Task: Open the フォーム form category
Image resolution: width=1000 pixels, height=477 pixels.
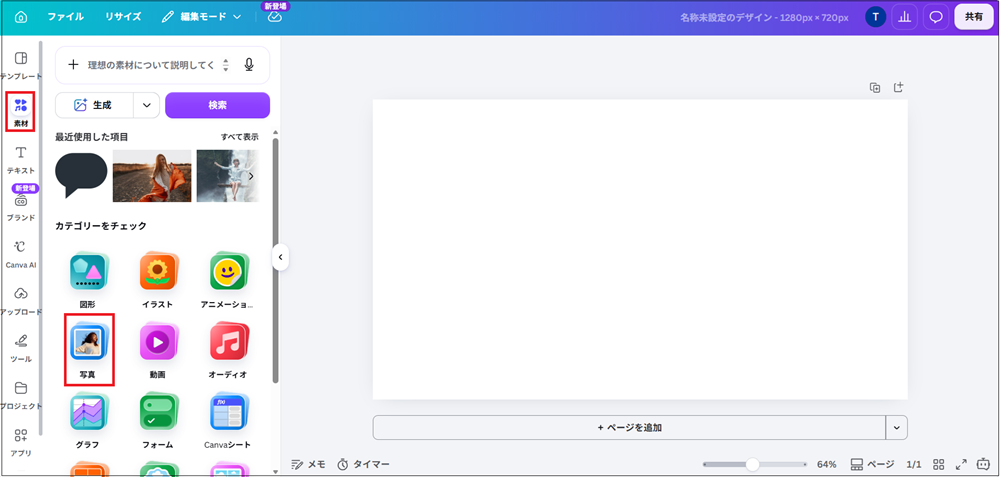Action: click(158, 421)
